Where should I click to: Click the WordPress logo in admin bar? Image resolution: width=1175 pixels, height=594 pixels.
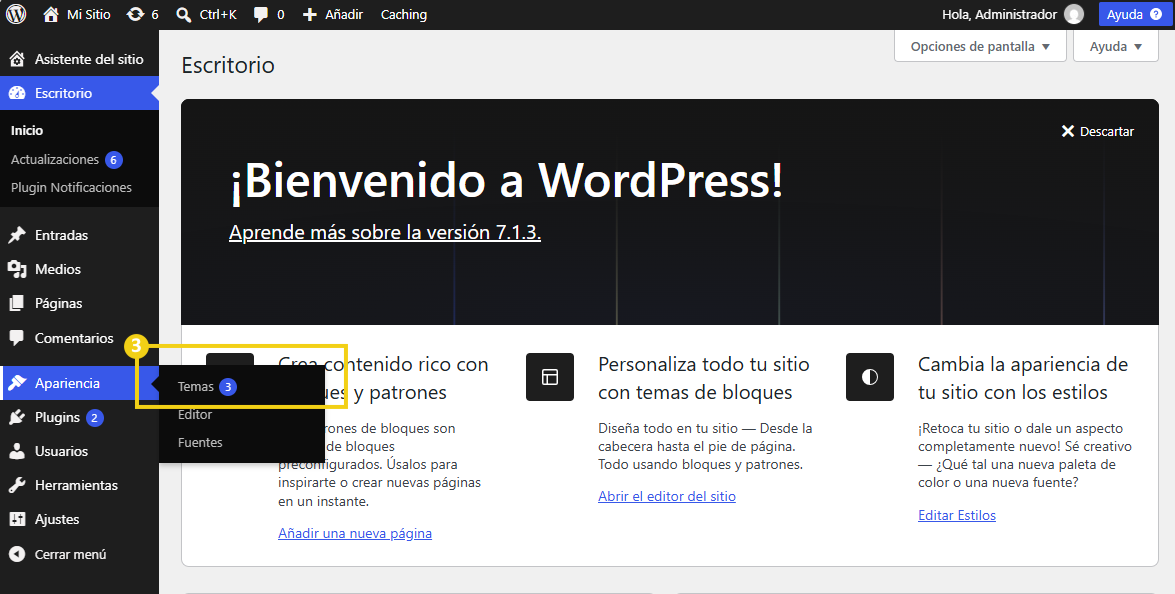16,14
